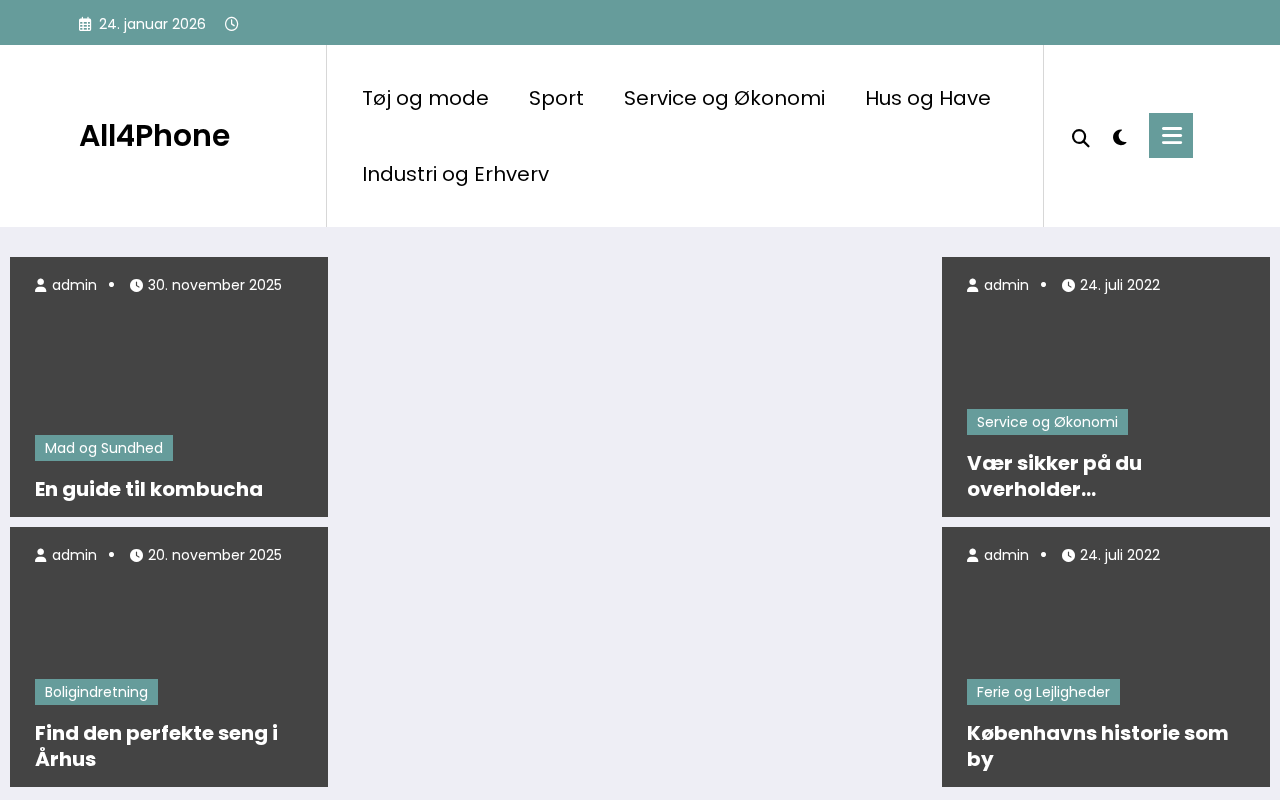The image size is (1280, 800).
Task: Read the En guide til kombucha article
Action: click(x=149, y=489)
